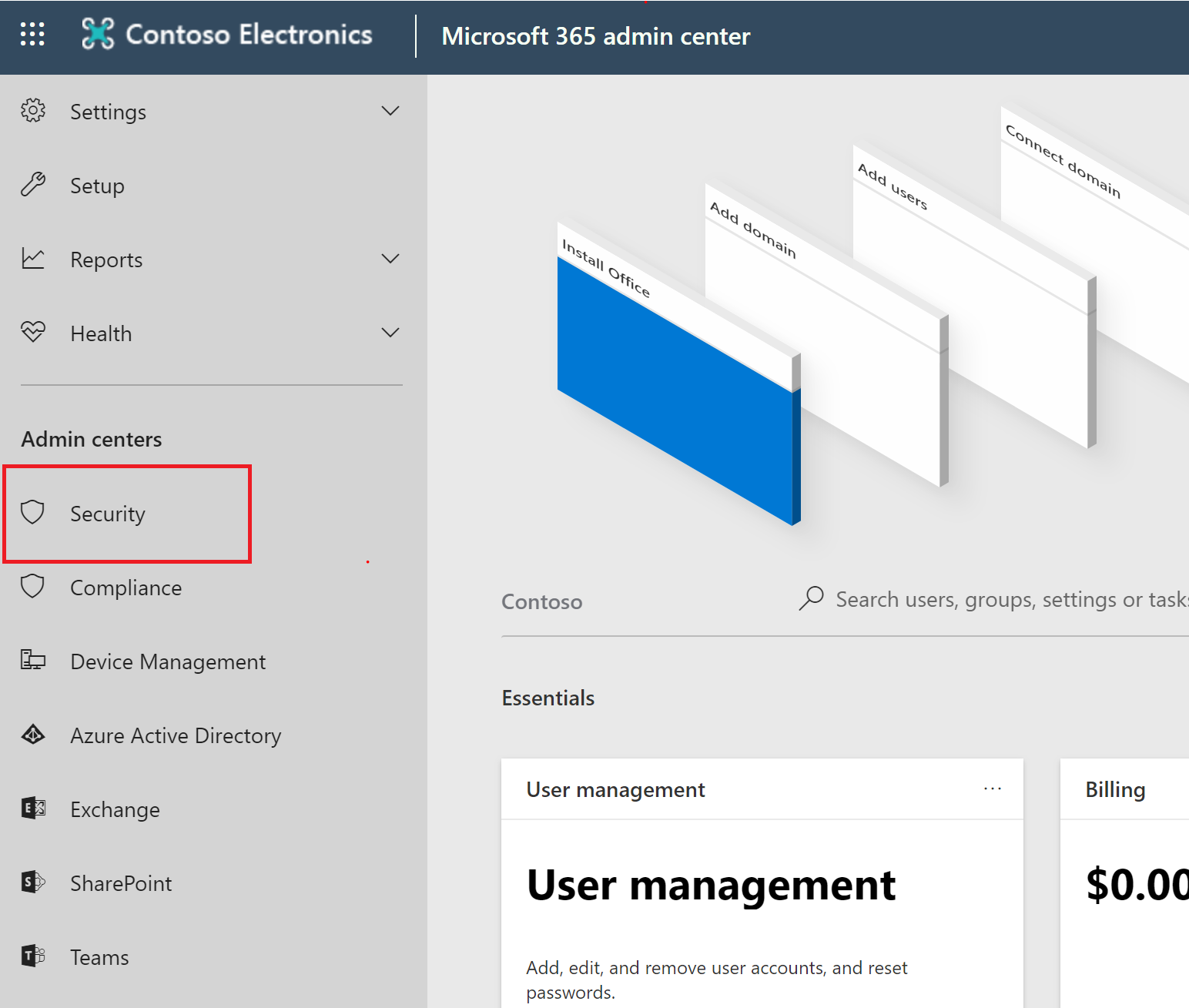Open Device Management admin center
1189x1008 pixels.
point(167,661)
